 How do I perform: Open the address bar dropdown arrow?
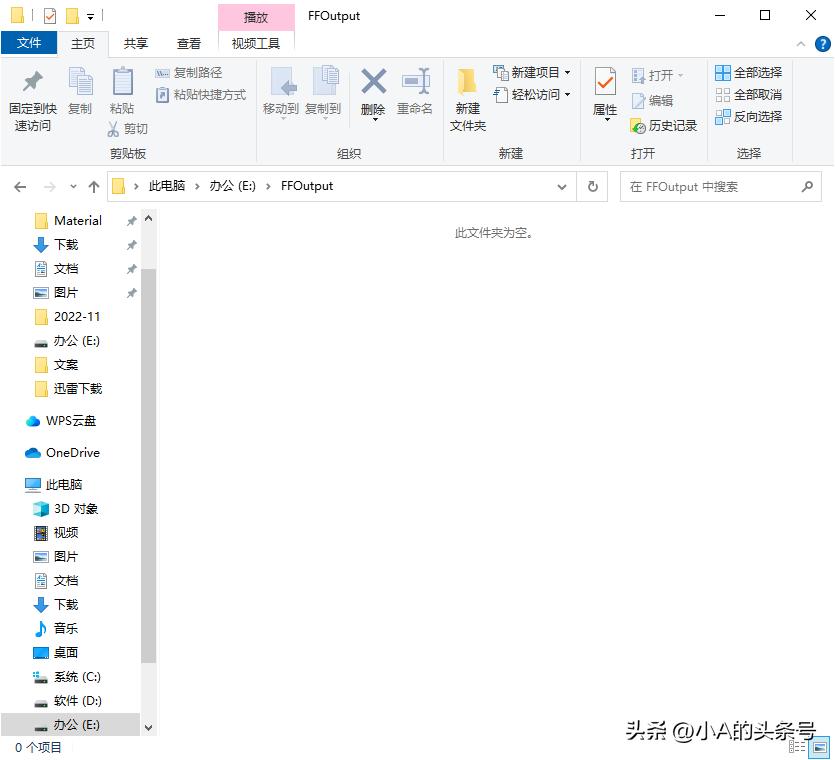pos(562,186)
